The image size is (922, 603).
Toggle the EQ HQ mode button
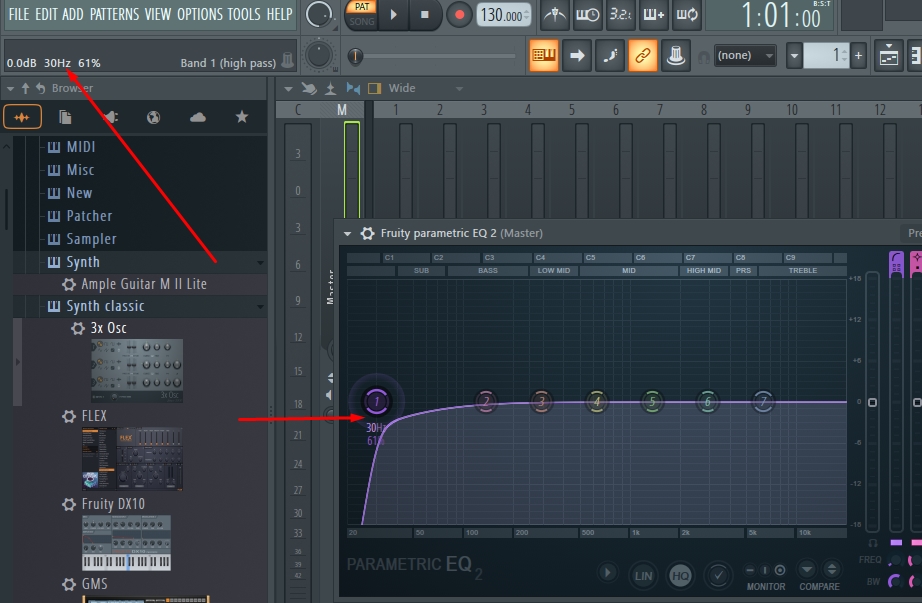click(680, 575)
